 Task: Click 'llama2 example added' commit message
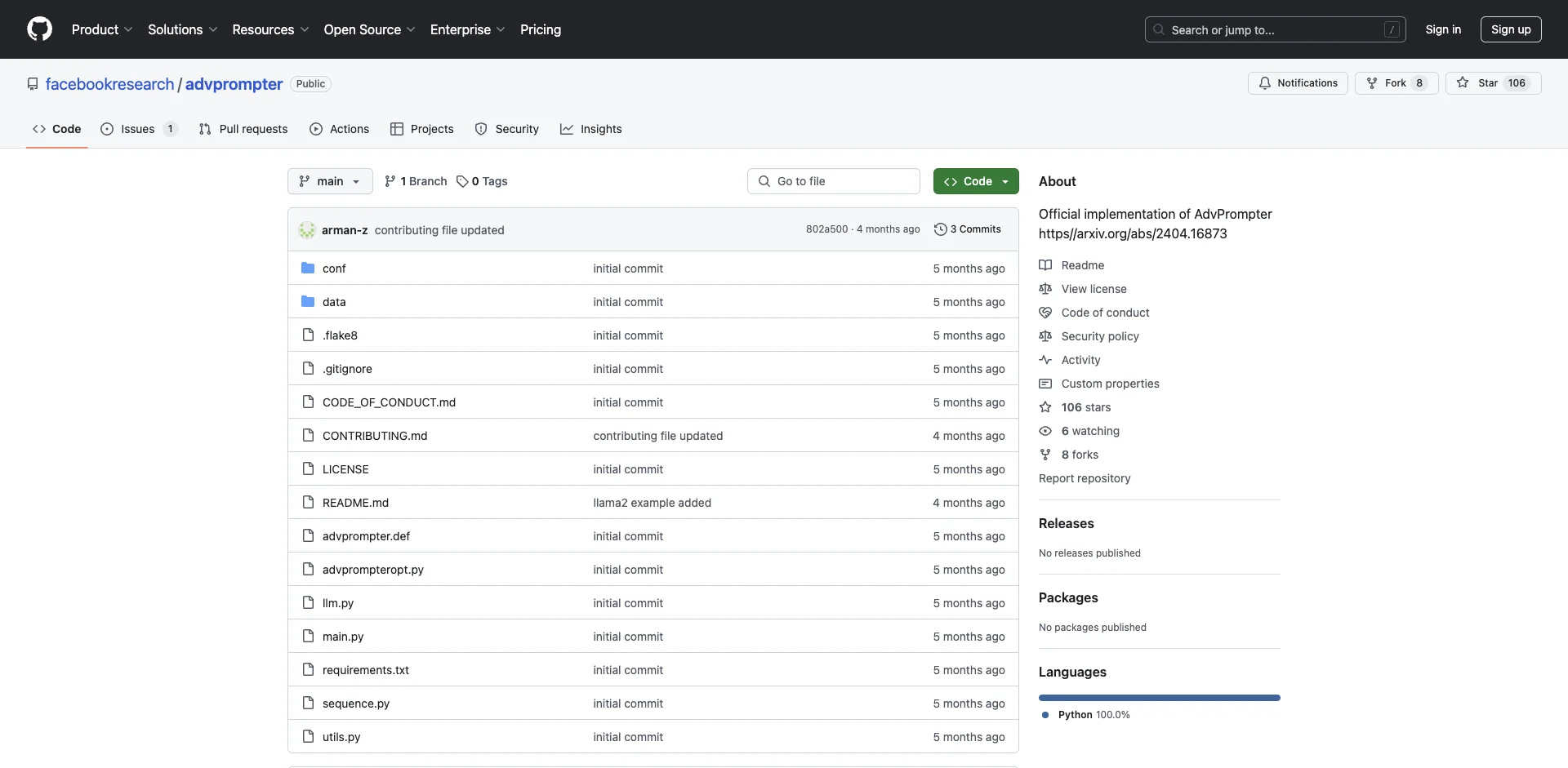point(653,503)
